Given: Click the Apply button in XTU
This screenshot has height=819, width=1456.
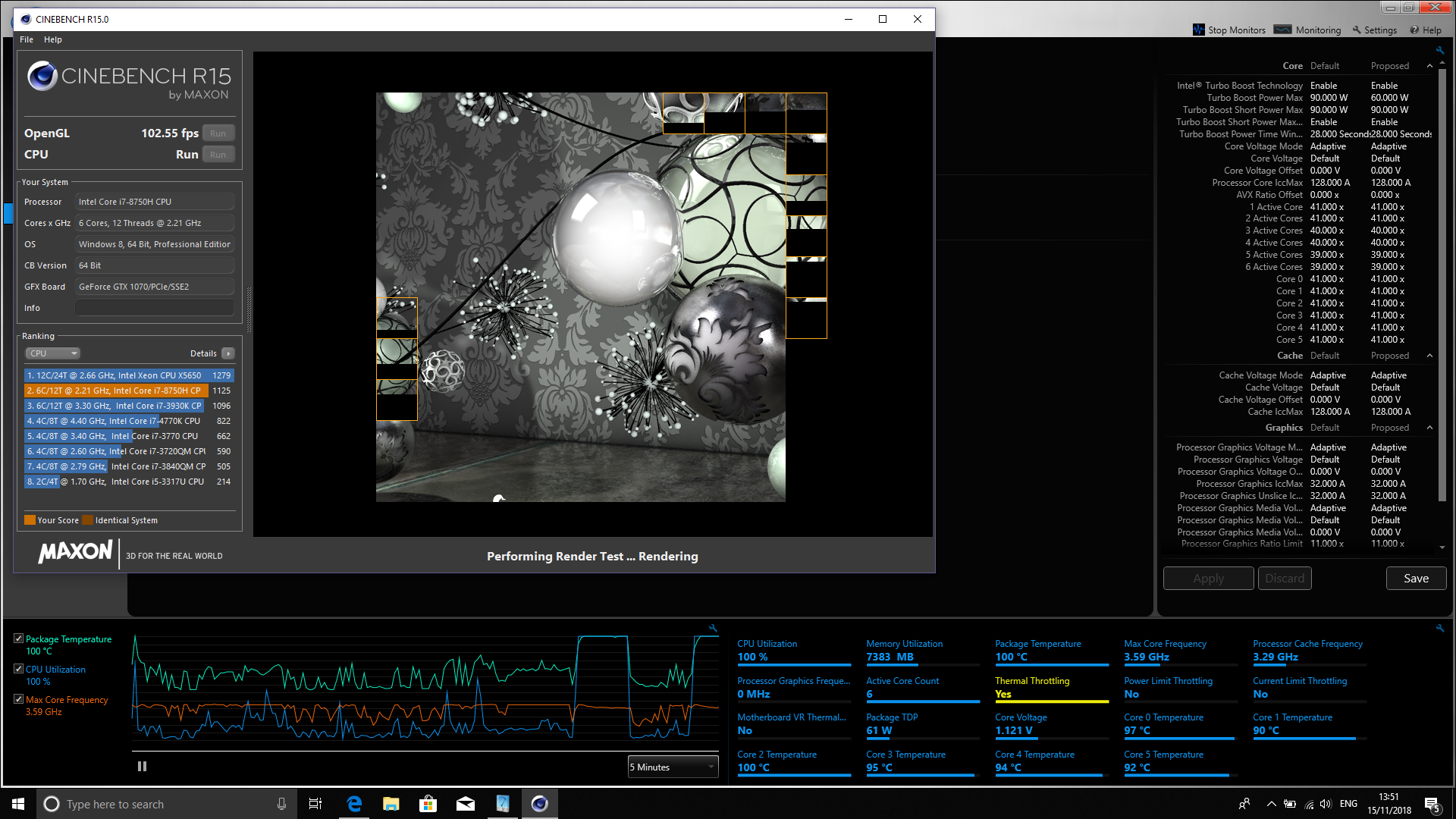Looking at the screenshot, I should click(x=1208, y=579).
